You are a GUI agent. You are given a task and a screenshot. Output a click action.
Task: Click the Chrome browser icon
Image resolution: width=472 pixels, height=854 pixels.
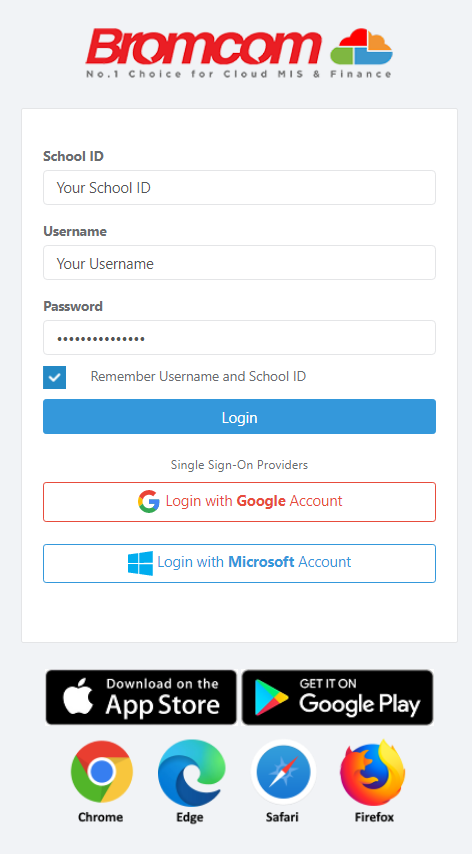101,771
